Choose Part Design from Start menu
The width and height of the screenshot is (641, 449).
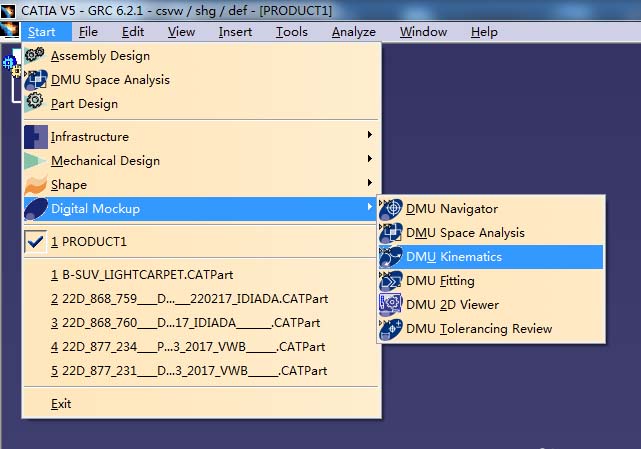pos(200,104)
